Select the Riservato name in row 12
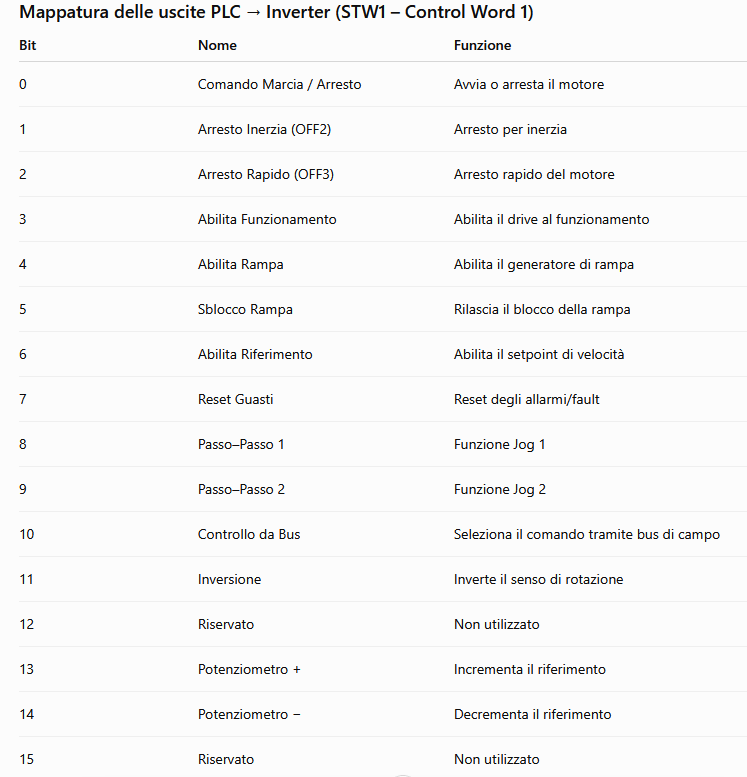 [226, 624]
